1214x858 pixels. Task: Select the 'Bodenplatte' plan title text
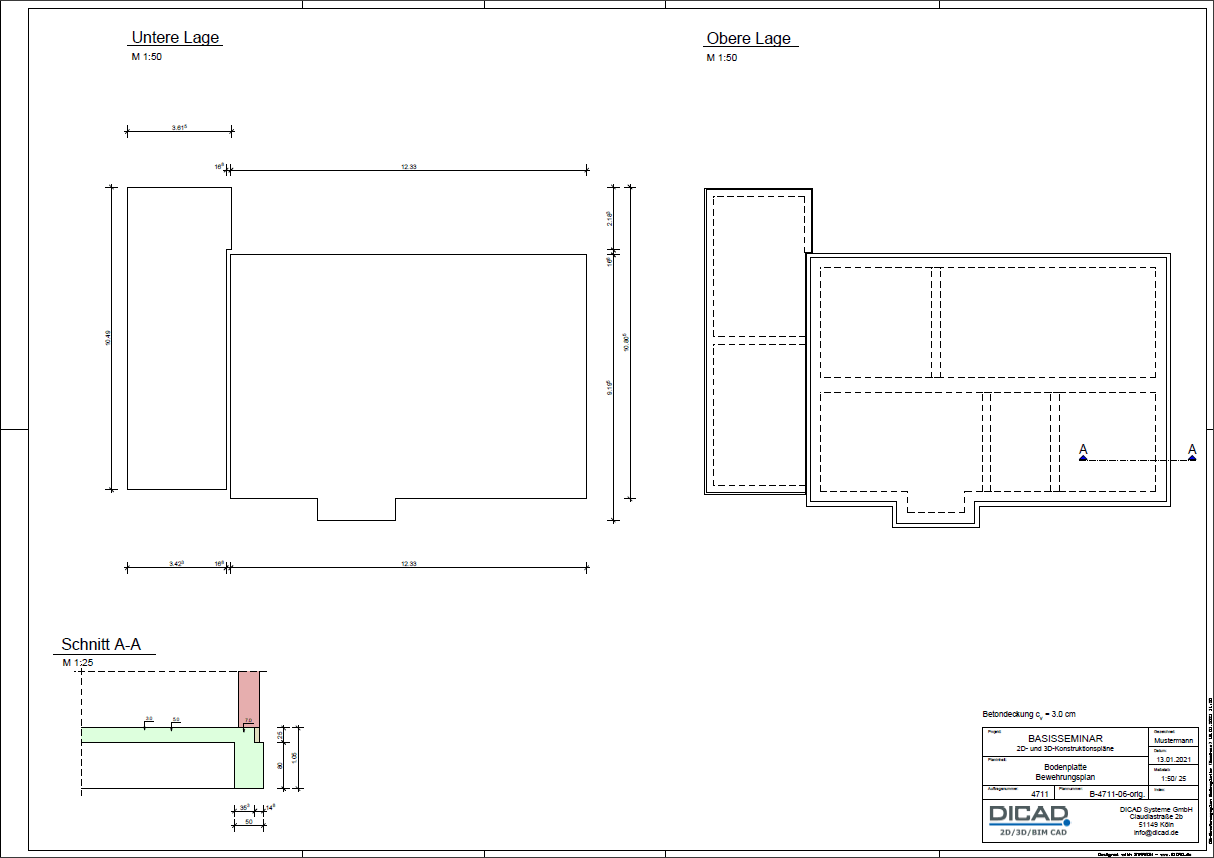pos(1065,767)
